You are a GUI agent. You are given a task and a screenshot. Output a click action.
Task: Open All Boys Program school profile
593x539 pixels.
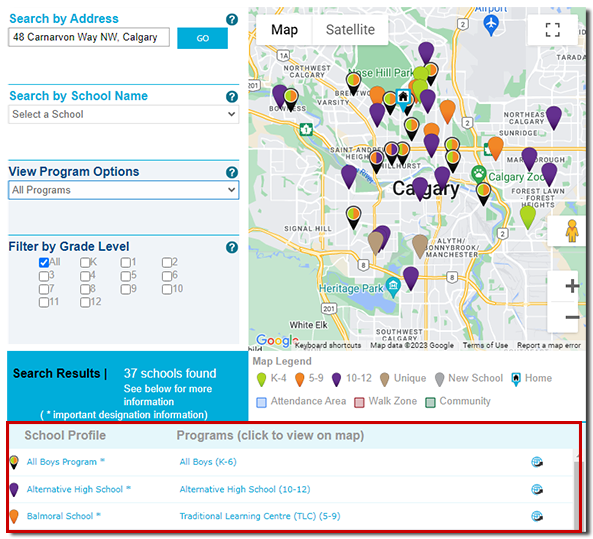(62, 462)
